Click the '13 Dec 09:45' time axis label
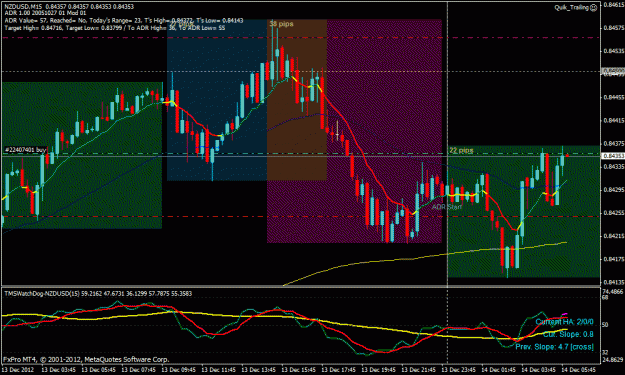625x375 pixels. (x=179, y=369)
